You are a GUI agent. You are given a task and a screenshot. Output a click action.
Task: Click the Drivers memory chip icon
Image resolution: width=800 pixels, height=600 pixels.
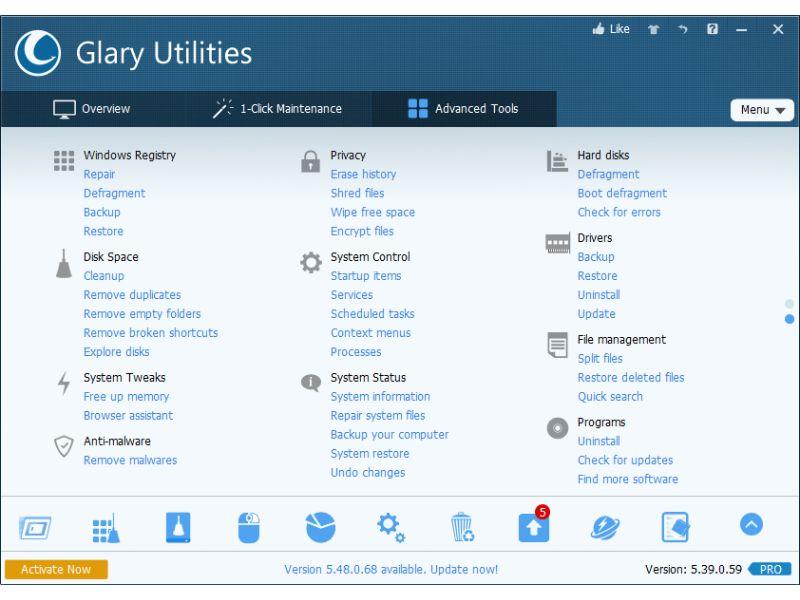(x=558, y=243)
